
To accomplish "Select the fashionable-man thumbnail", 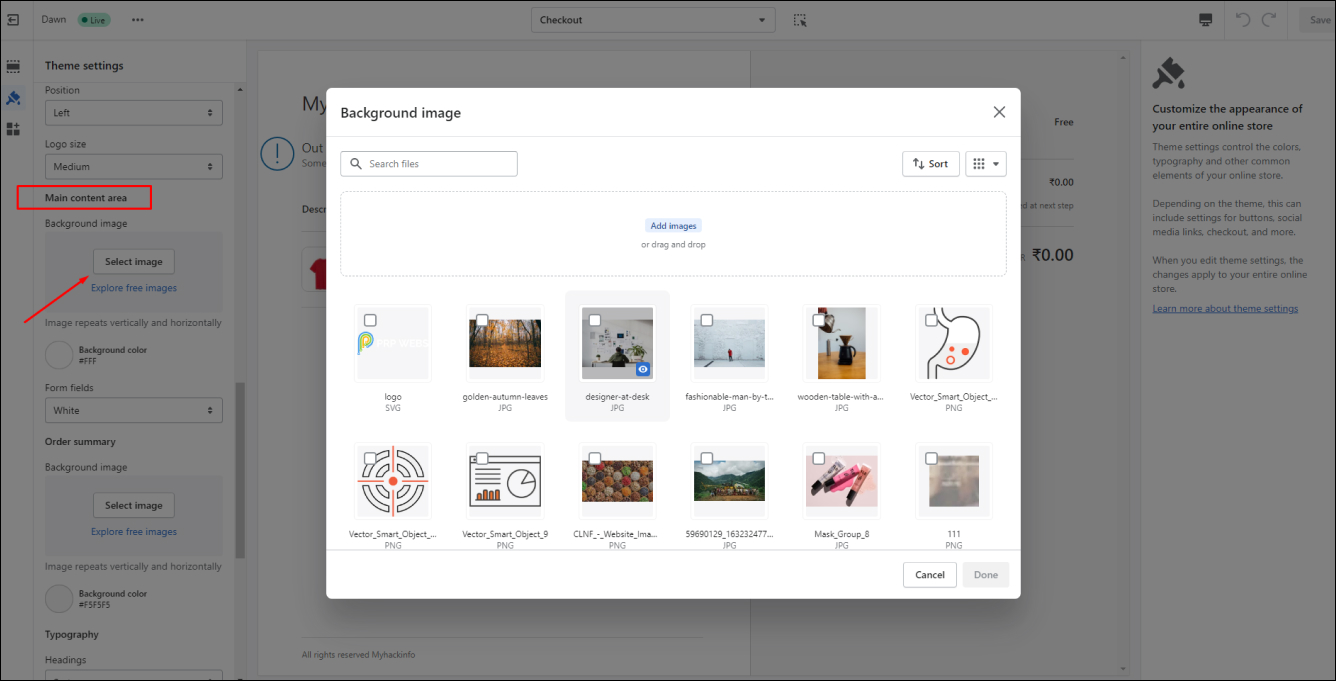I will point(729,343).
